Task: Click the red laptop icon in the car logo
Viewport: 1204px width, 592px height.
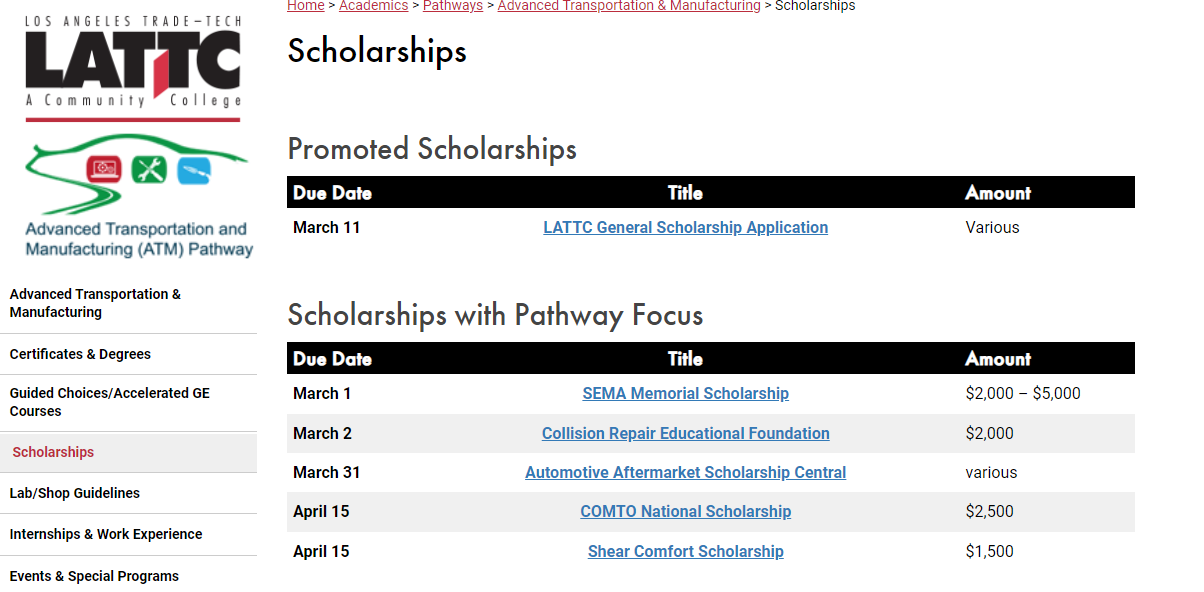Action: tap(104, 169)
